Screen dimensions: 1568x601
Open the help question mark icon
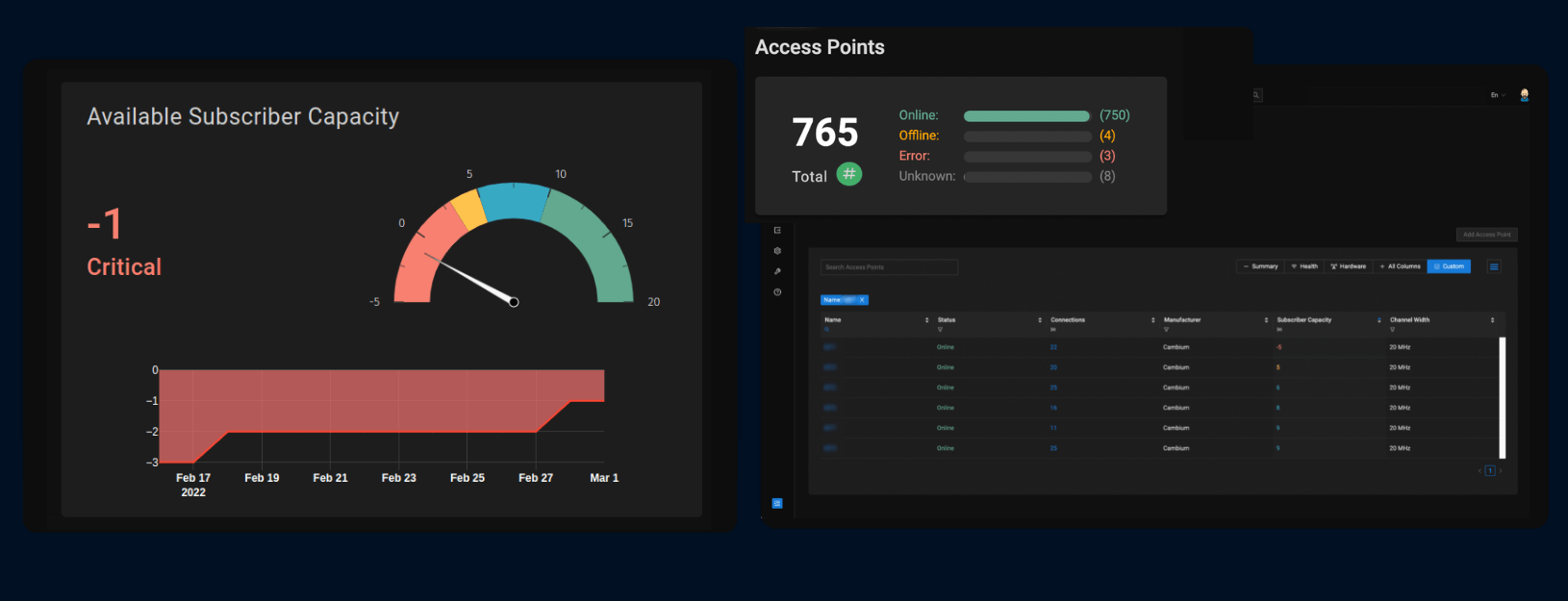777,292
